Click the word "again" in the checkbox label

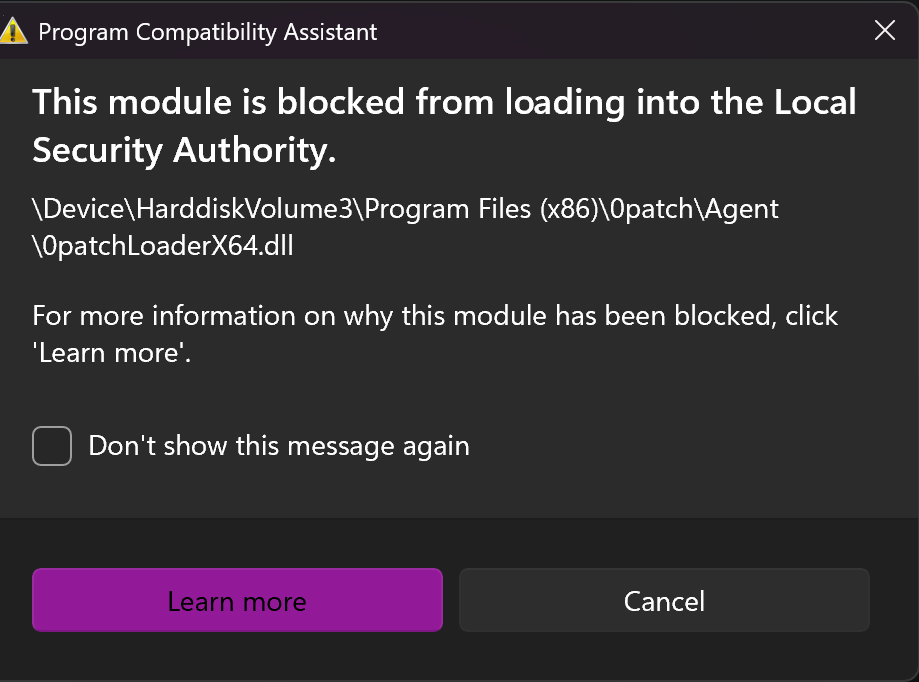tap(436, 446)
